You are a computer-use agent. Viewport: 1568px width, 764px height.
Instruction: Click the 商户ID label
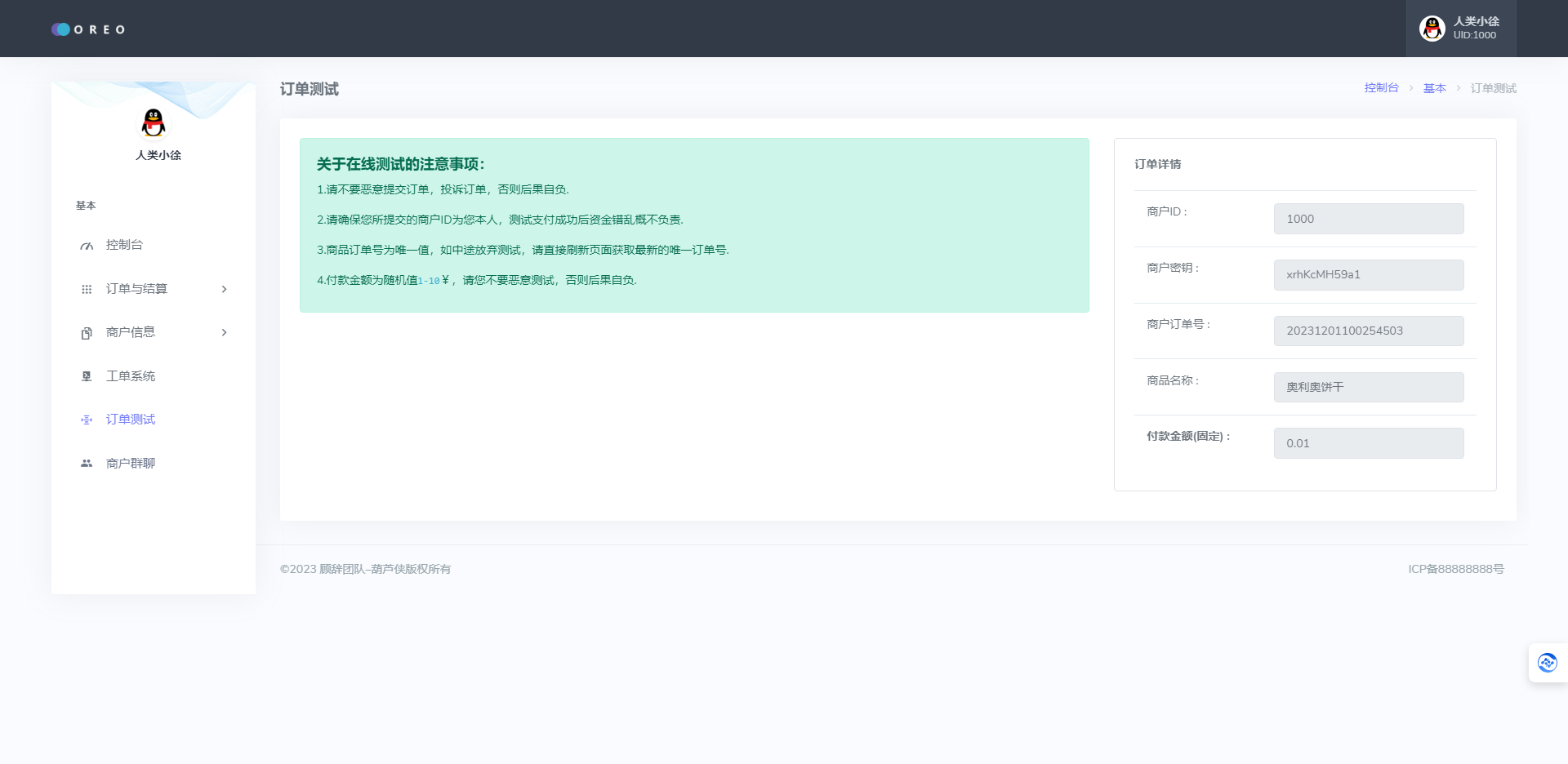pyautogui.click(x=1166, y=211)
